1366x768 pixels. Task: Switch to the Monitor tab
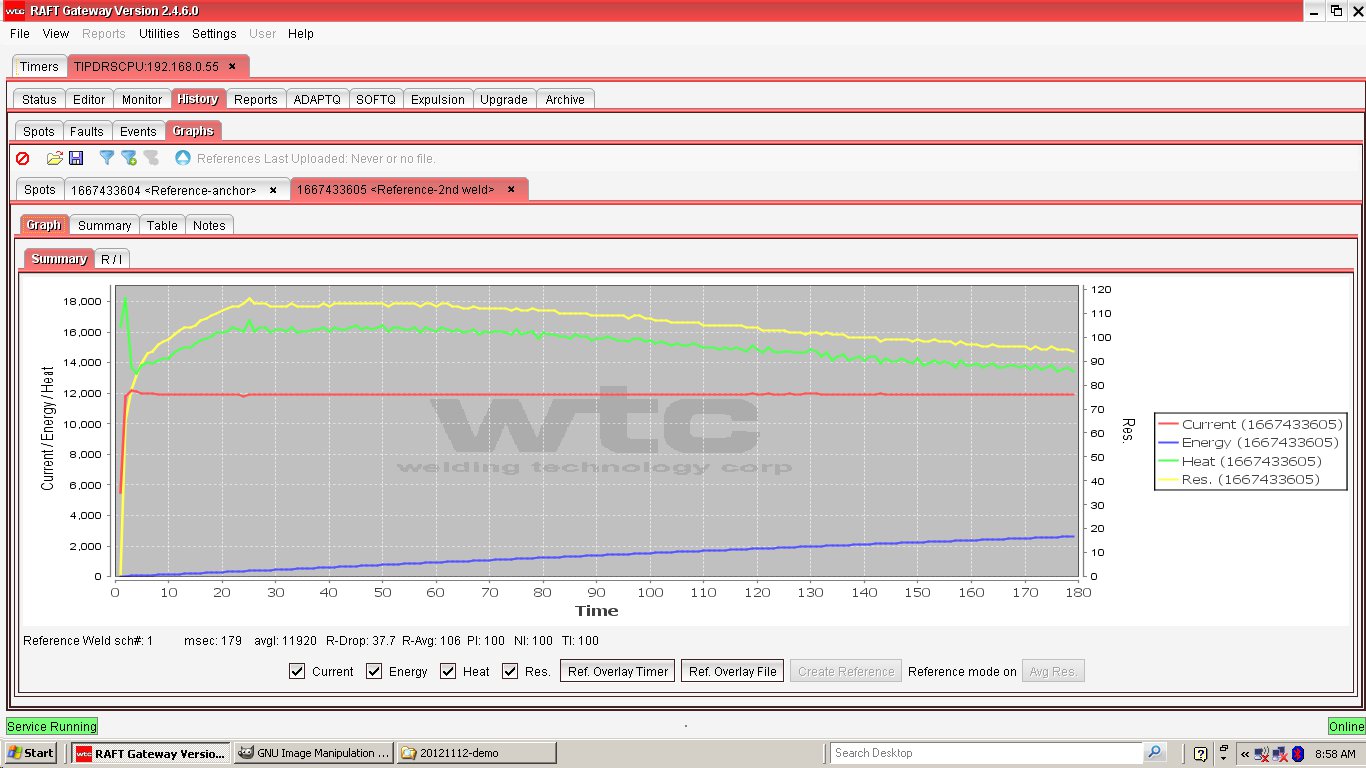(x=142, y=99)
